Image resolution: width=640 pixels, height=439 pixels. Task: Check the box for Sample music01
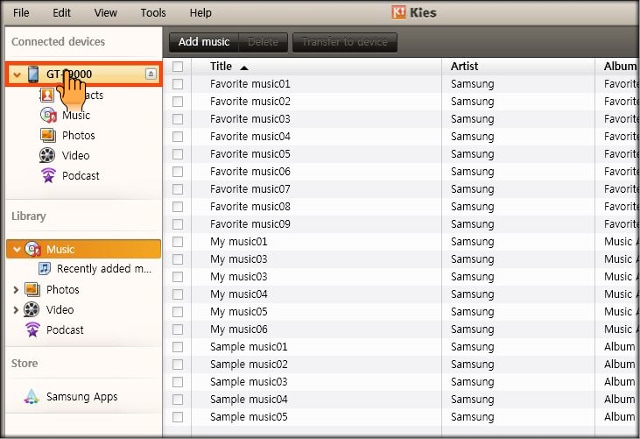click(178, 347)
